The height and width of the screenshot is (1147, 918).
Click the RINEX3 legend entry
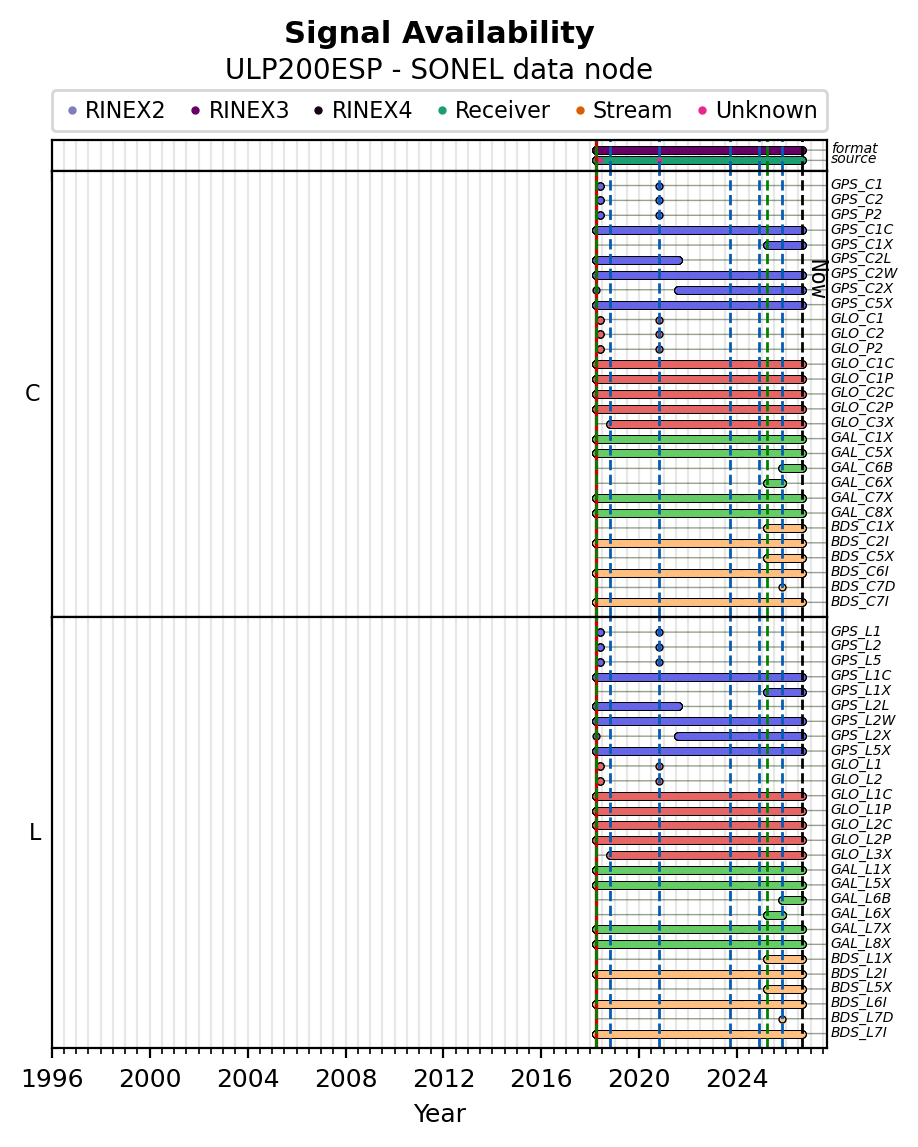pos(240,110)
